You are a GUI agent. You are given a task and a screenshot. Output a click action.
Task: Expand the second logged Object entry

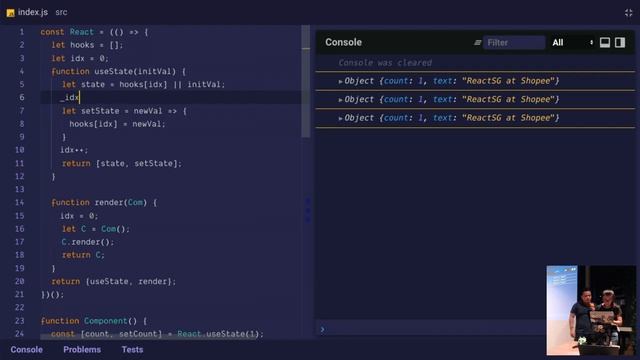tap(340, 100)
